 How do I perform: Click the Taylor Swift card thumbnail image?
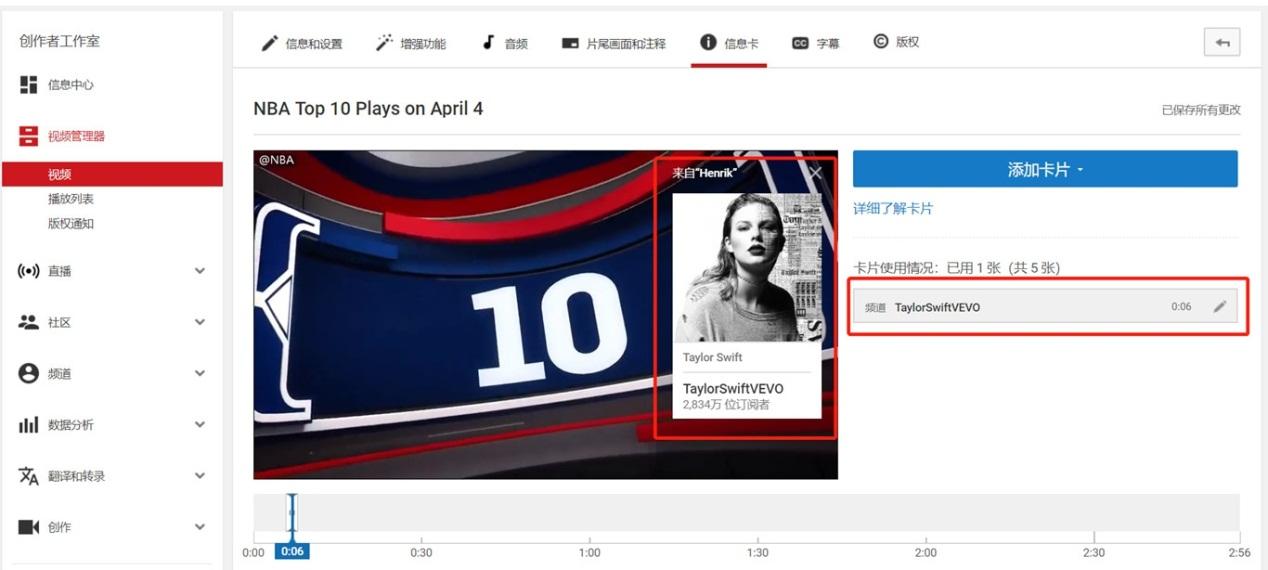747,268
